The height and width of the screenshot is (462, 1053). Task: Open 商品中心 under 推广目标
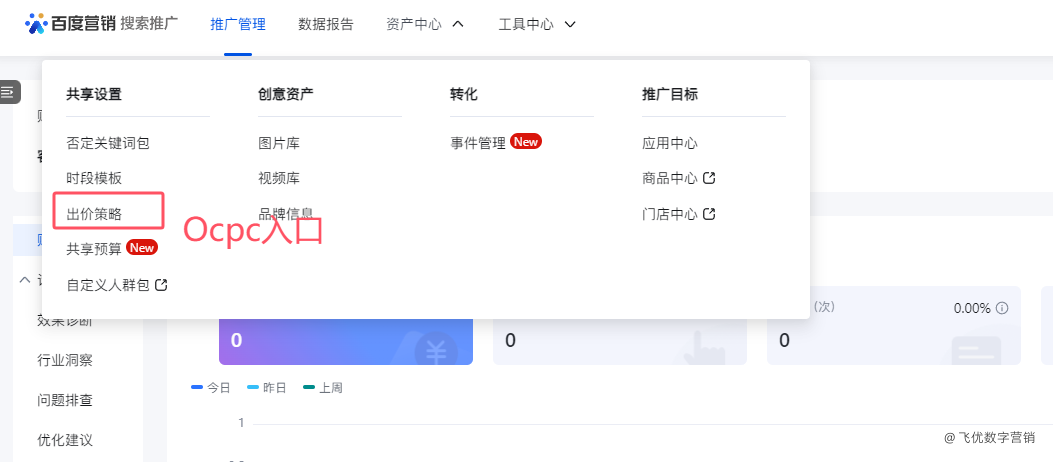click(x=670, y=178)
